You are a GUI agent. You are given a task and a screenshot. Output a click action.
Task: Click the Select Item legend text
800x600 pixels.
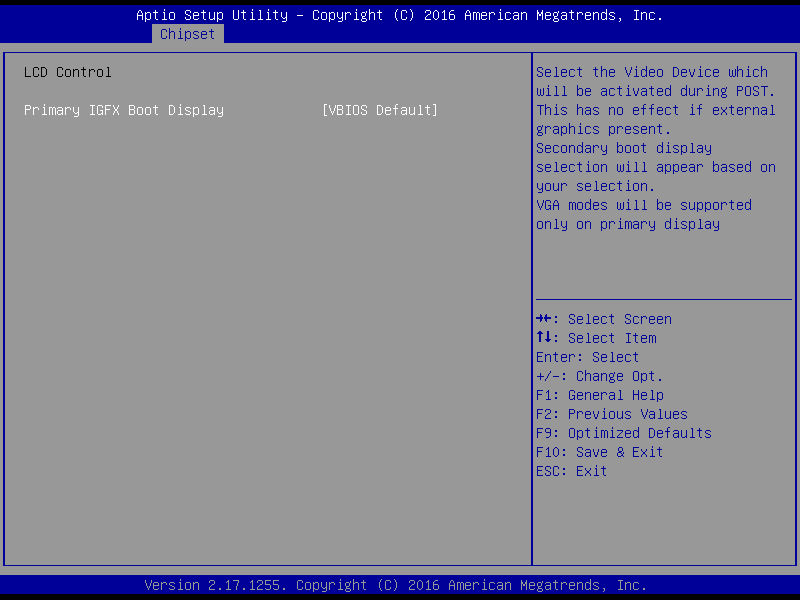pyautogui.click(x=611, y=338)
